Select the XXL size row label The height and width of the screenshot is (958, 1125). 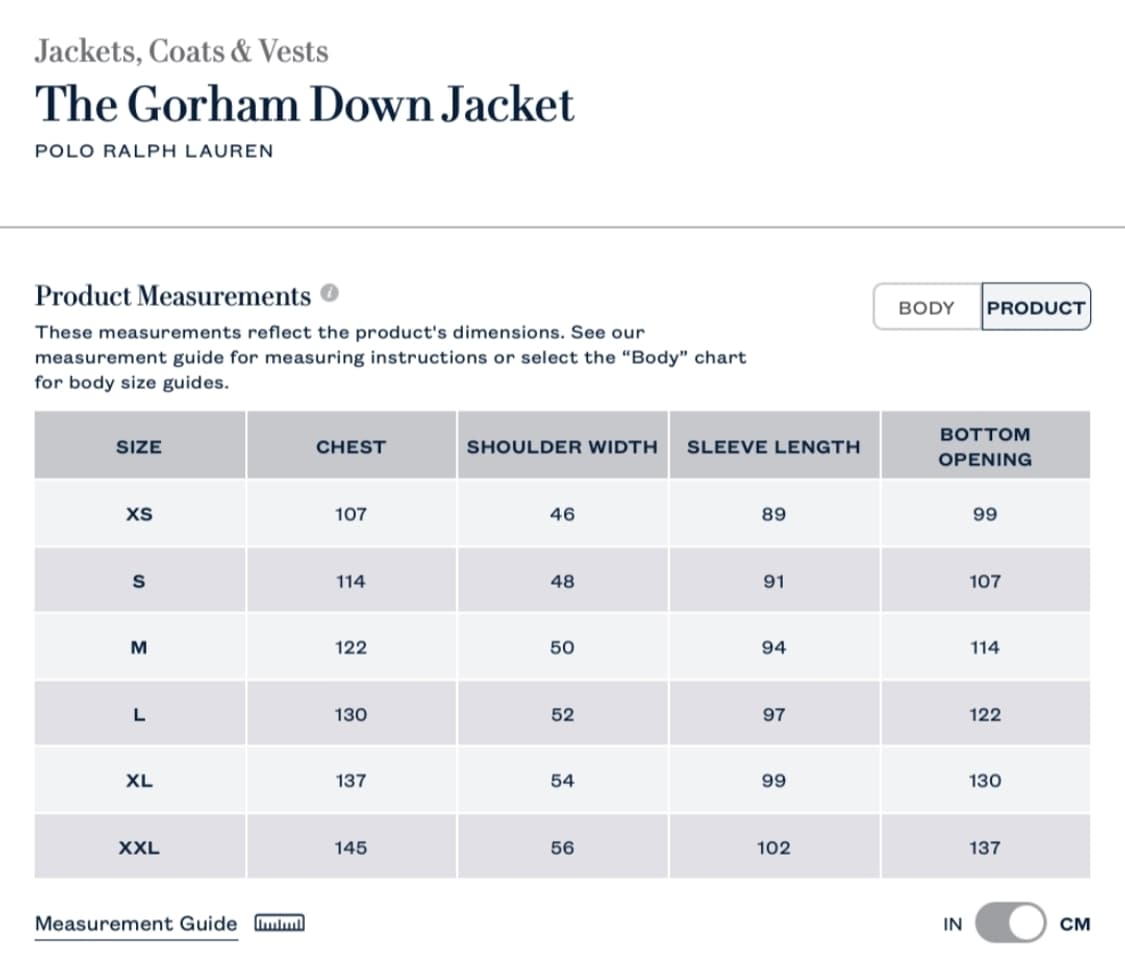coord(139,847)
